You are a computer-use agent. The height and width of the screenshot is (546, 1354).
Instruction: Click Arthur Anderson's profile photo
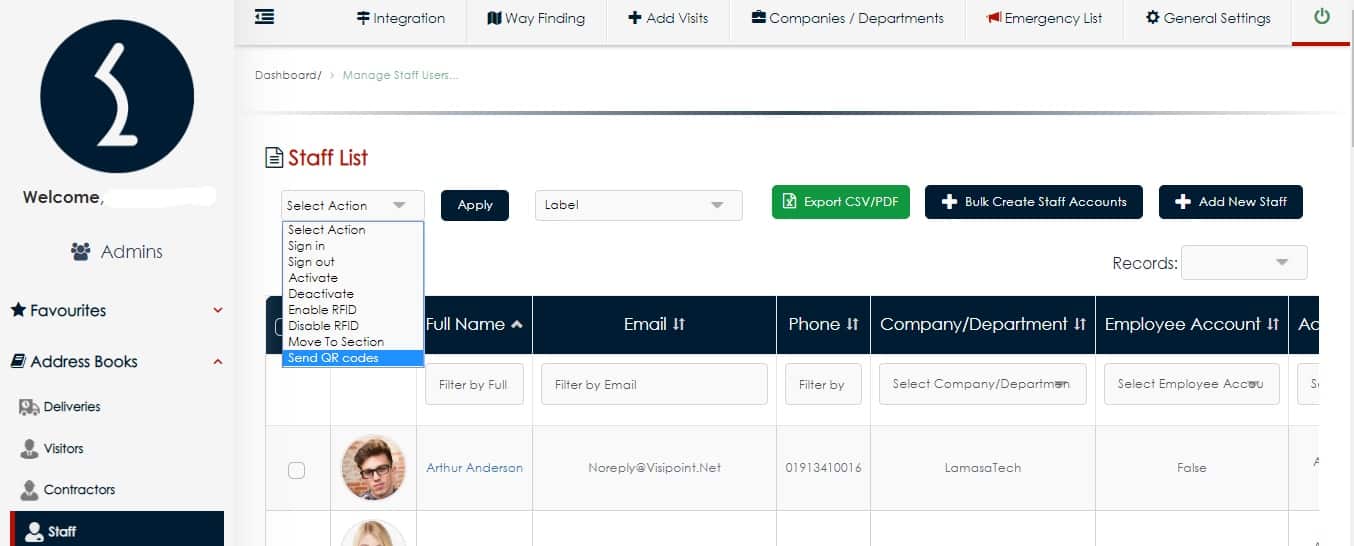point(372,468)
